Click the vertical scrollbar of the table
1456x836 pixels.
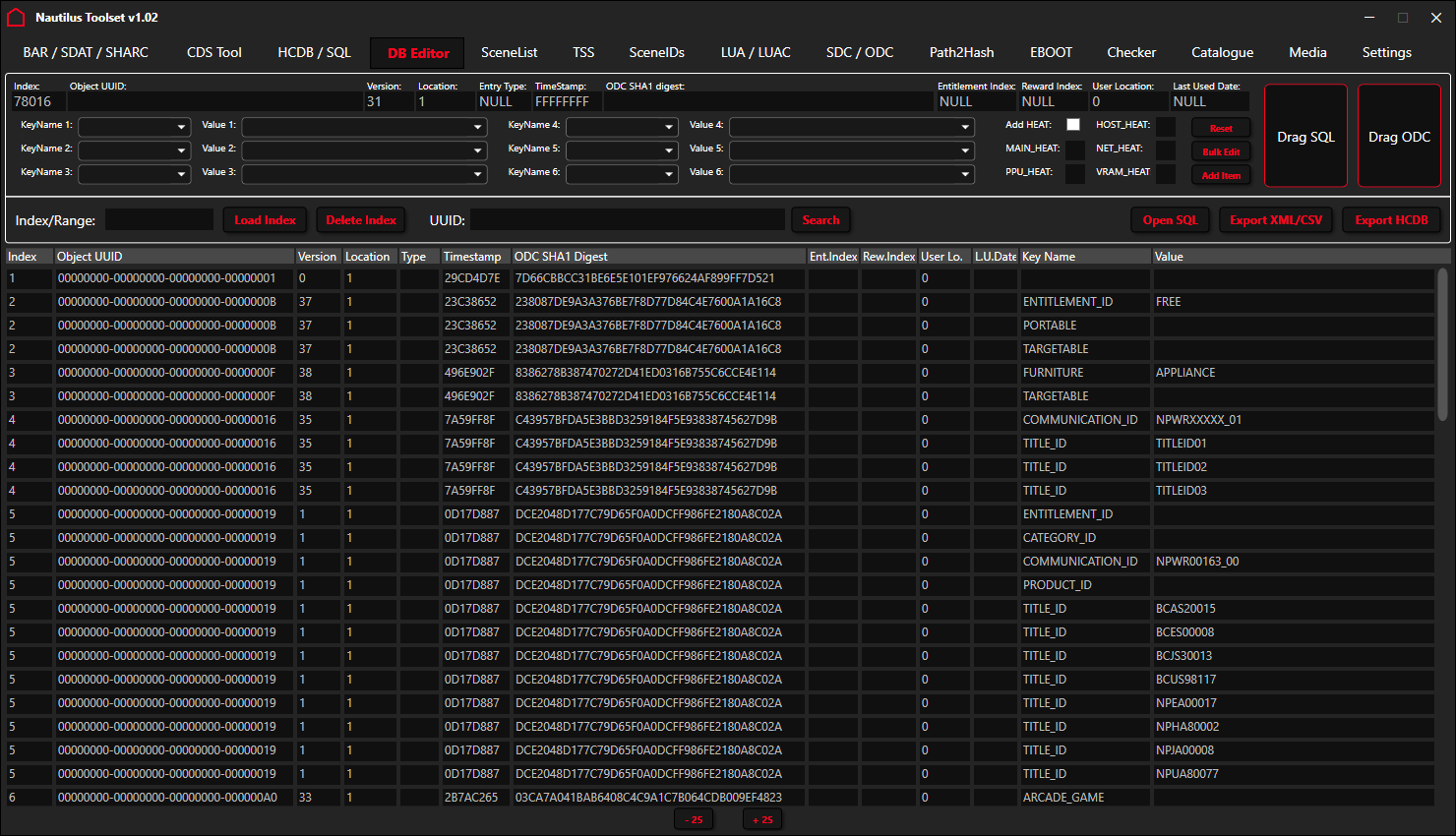coord(1443,344)
